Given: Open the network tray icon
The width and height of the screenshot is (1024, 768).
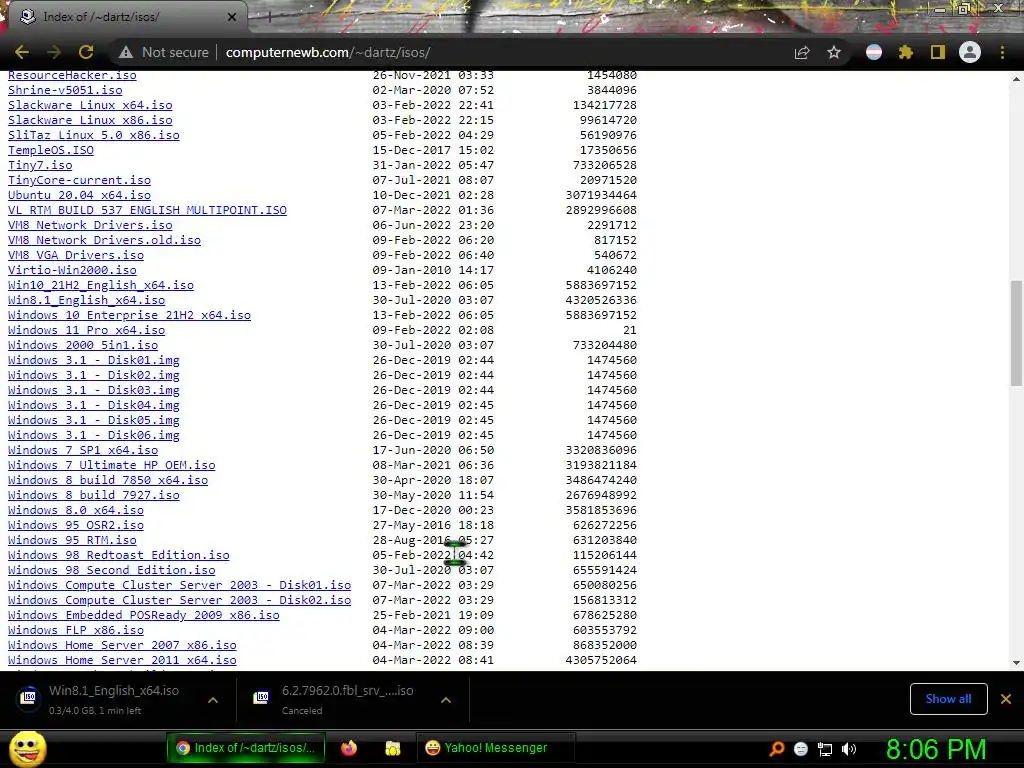Looking at the screenshot, I should pyautogui.click(x=825, y=749).
